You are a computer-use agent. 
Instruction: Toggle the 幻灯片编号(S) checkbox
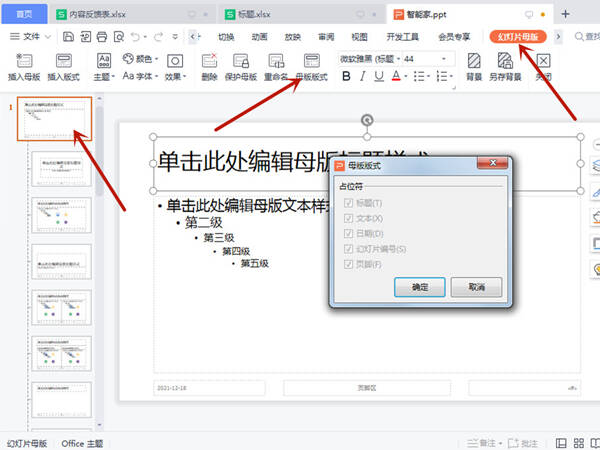point(348,249)
